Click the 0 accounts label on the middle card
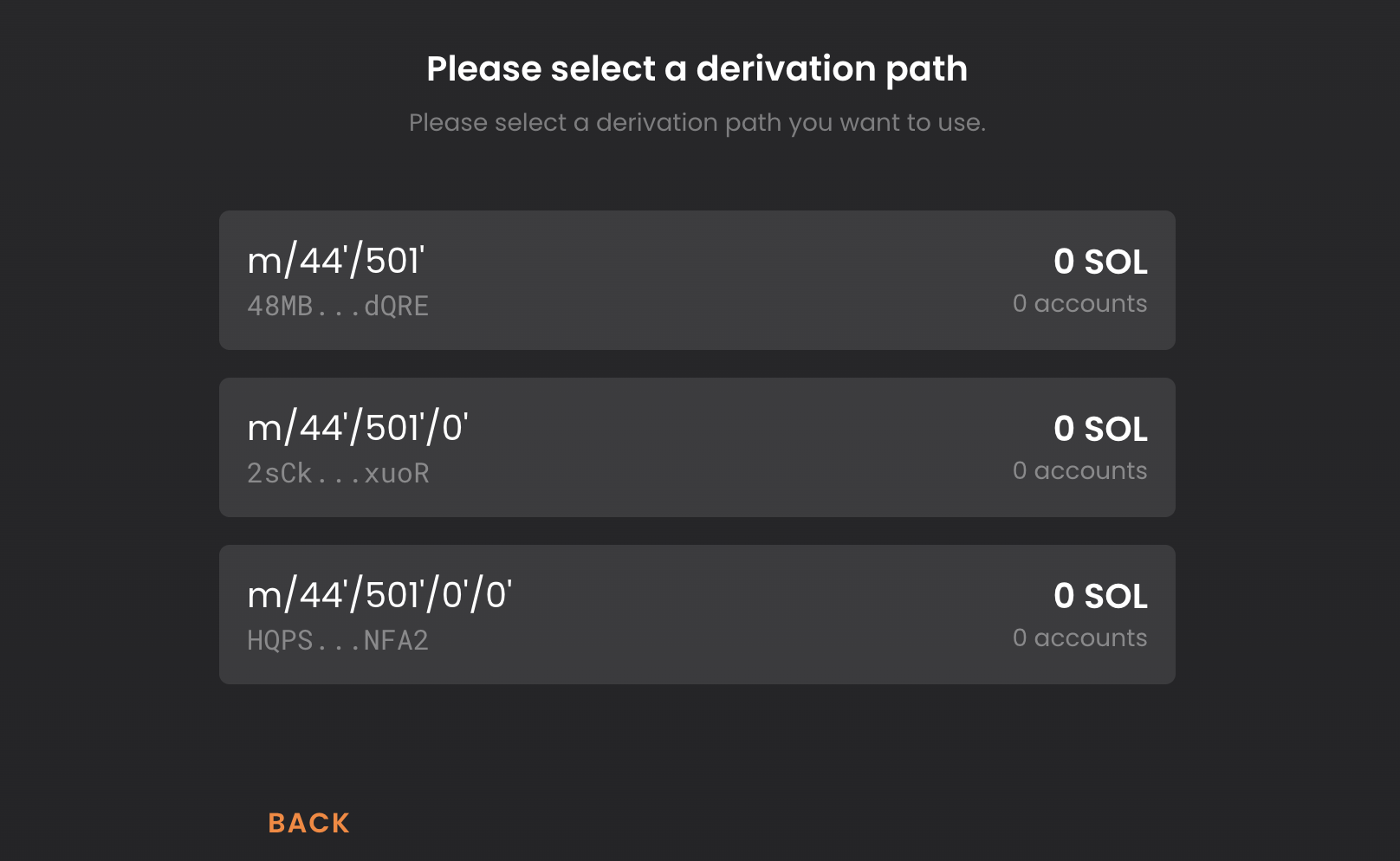This screenshot has width=1400, height=861. (1079, 470)
